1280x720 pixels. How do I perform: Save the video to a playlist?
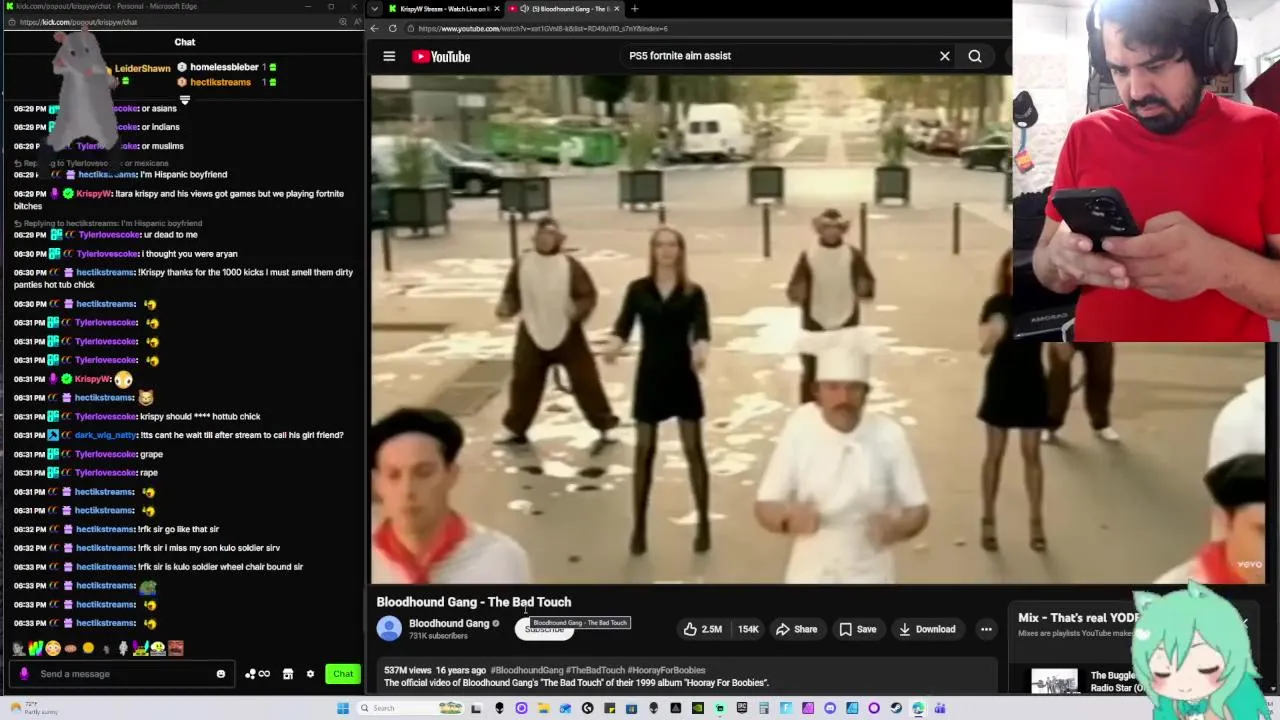(x=858, y=629)
